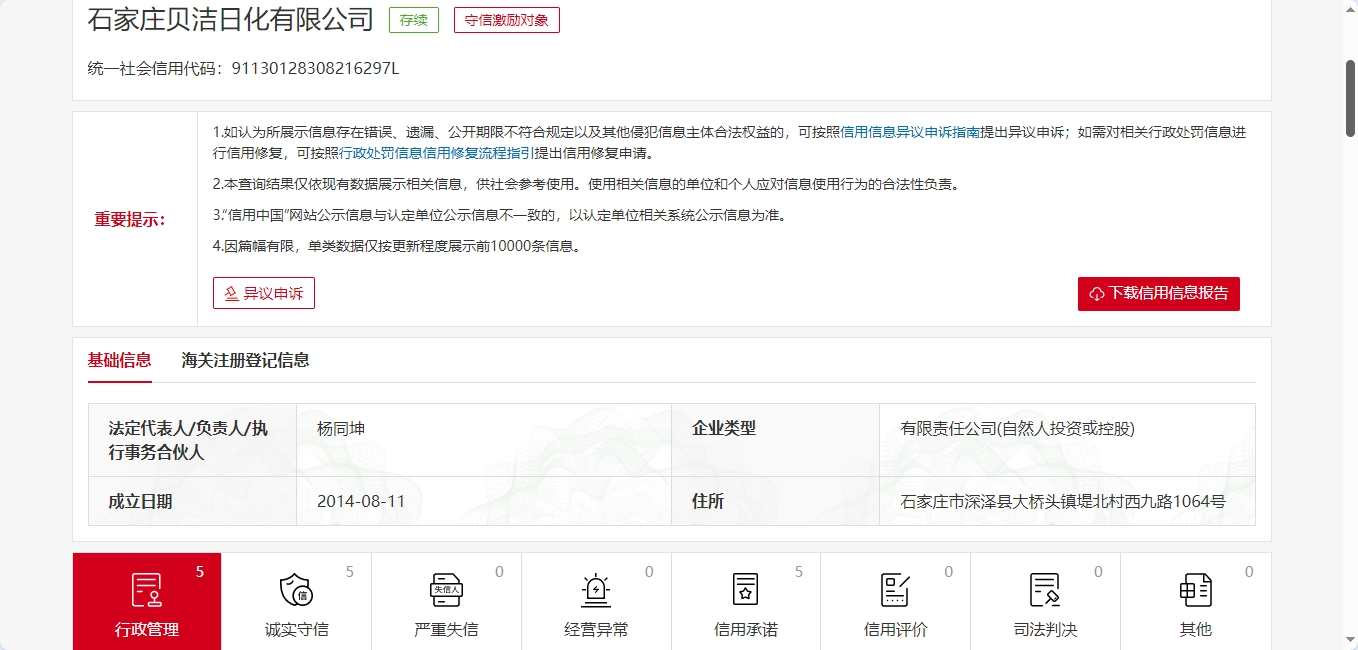Select the 基础信息 tab
The image size is (1358, 650).
point(119,360)
